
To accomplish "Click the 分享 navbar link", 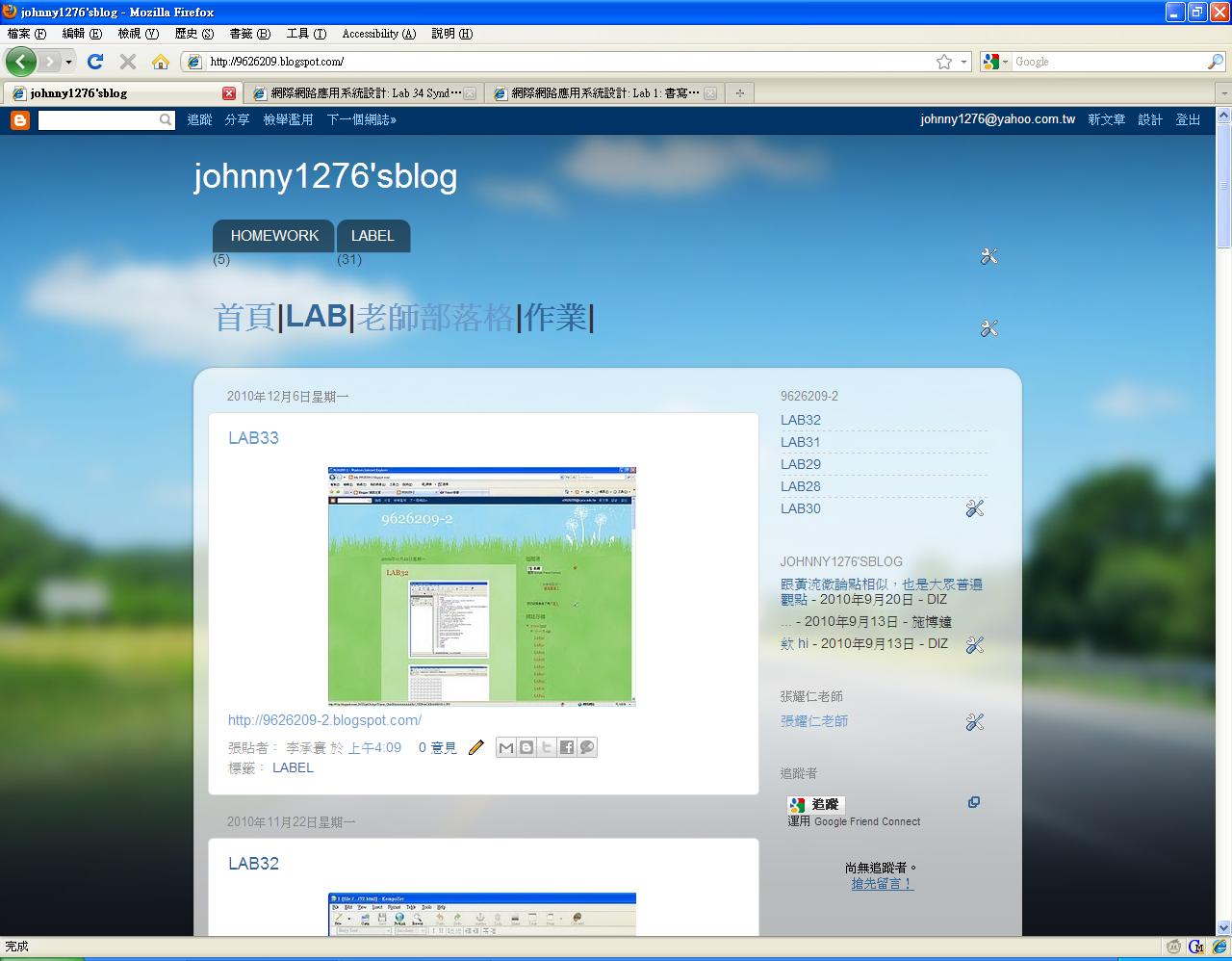I will pyautogui.click(x=237, y=120).
